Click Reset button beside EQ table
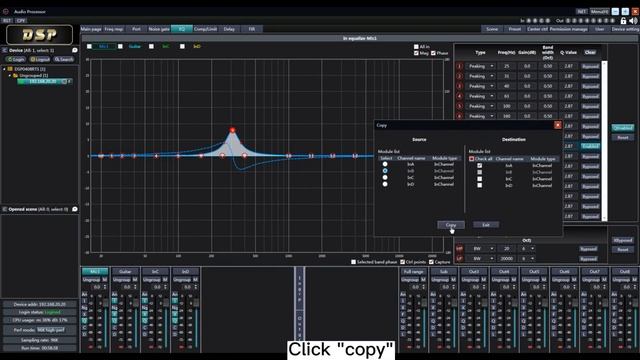The width and height of the screenshot is (640, 360). point(622,138)
